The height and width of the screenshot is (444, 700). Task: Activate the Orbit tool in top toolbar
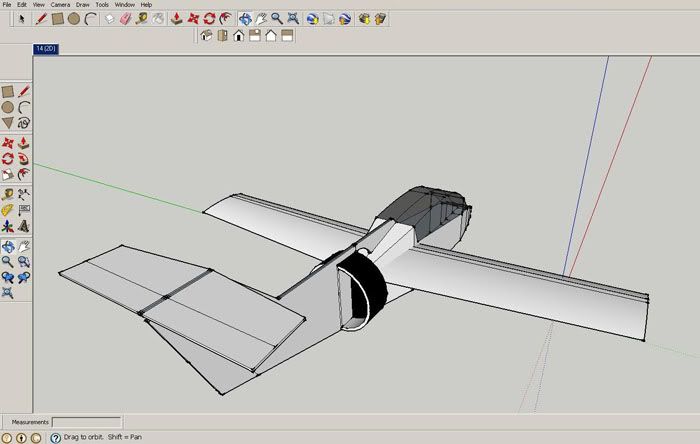pyautogui.click(x=245, y=19)
